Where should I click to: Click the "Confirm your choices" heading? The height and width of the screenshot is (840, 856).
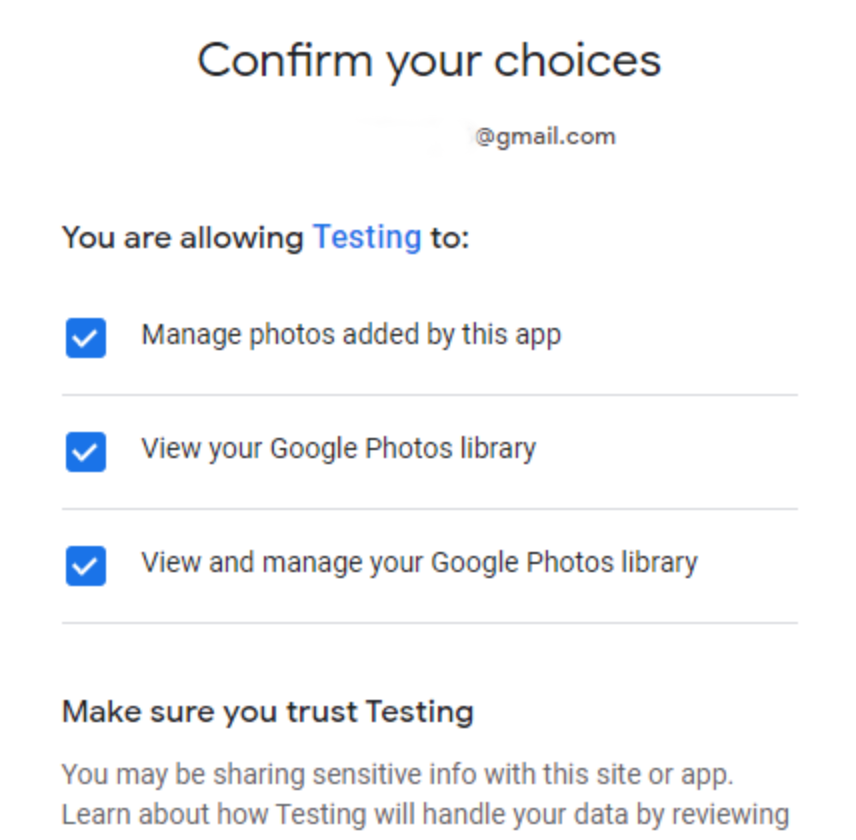(x=429, y=60)
